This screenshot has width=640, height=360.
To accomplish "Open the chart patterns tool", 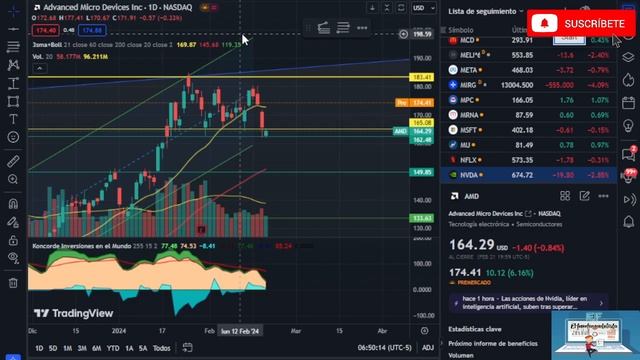I will (x=13, y=64).
